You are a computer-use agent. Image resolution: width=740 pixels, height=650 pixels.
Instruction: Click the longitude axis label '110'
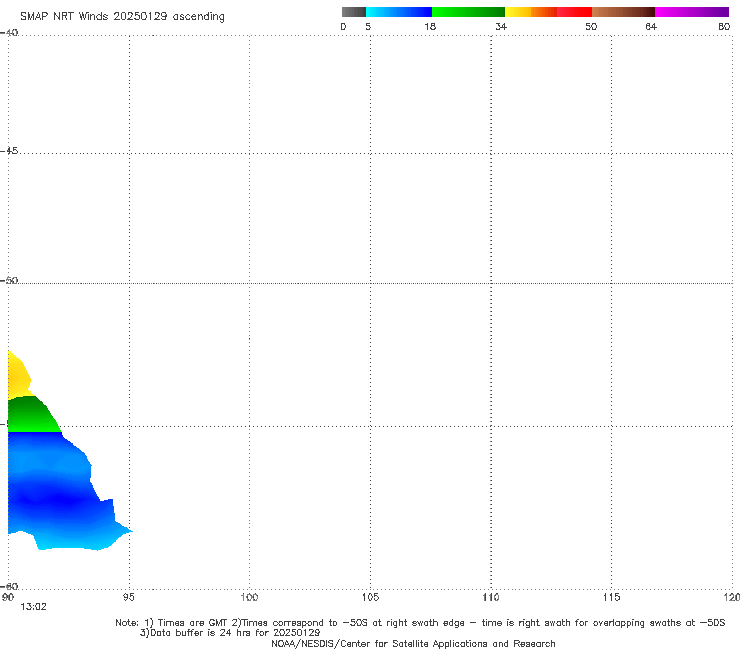[491, 597]
